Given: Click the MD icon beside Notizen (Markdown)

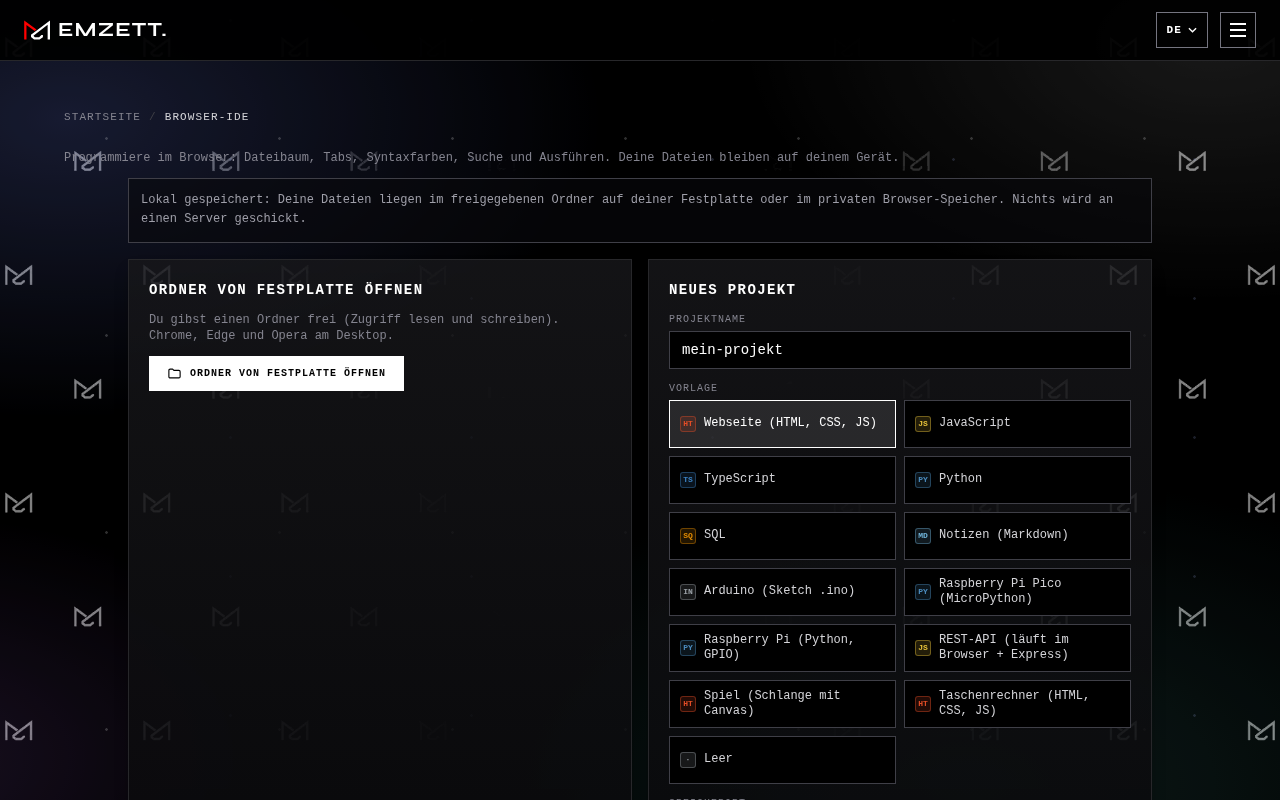Looking at the screenshot, I should (923, 536).
